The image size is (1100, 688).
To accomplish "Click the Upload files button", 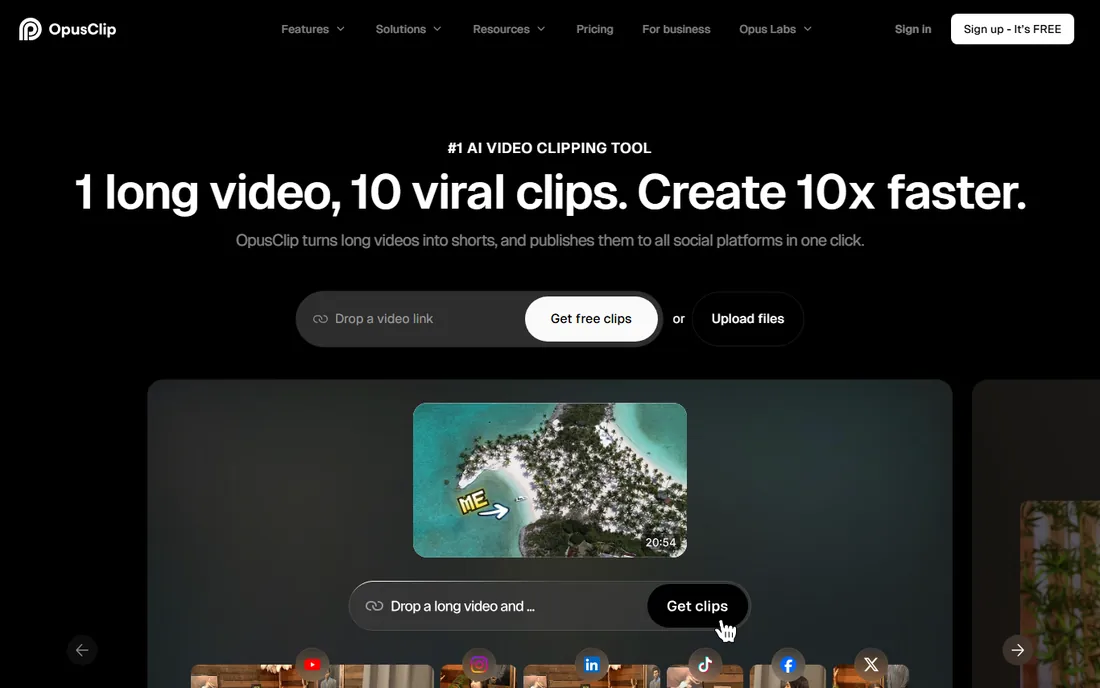I will point(748,319).
